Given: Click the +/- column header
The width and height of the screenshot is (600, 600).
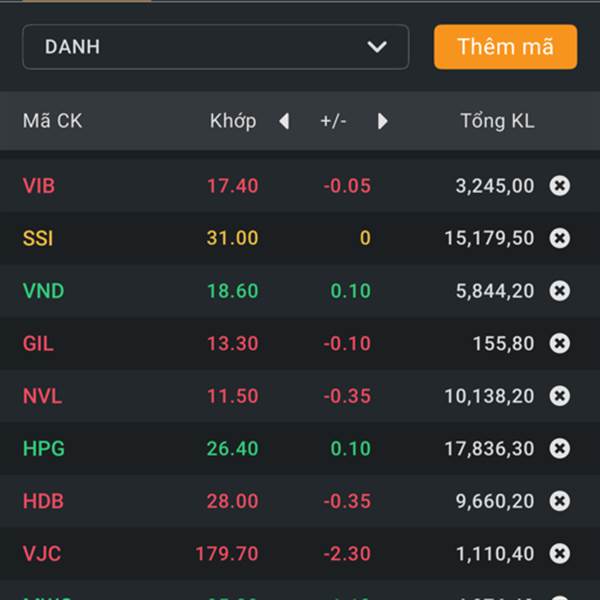Looking at the screenshot, I should point(333,121).
